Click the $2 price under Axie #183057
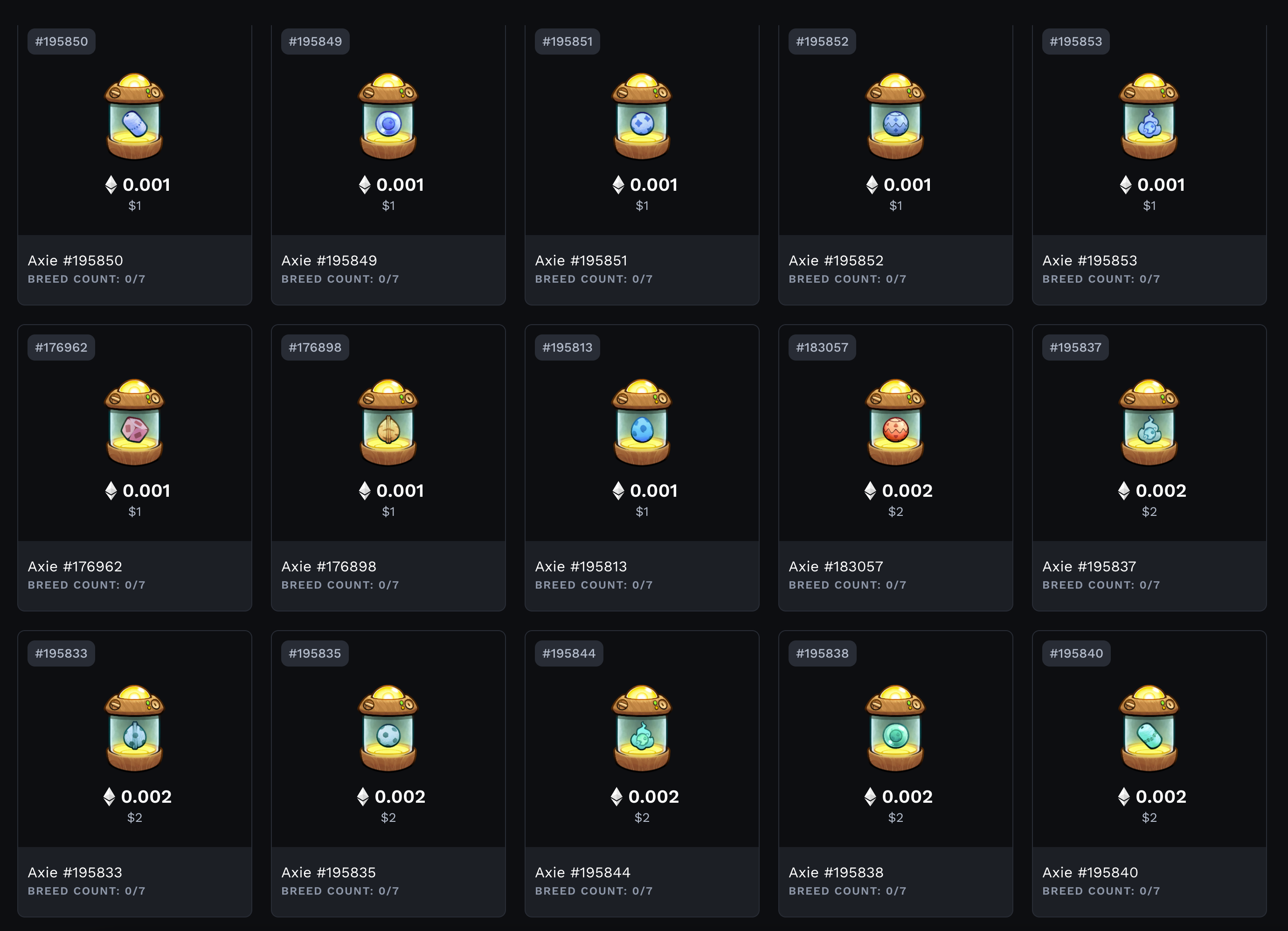Viewport: 1288px width, 931px height. pyautogui.click(x=895, y=512)
